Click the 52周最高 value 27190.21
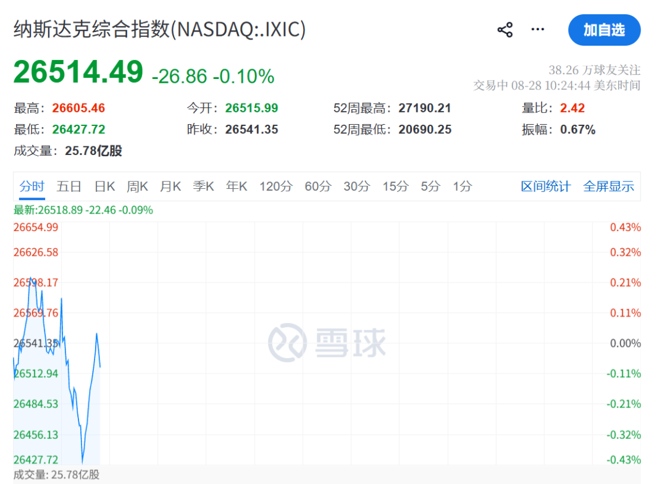Image resolution: width=667 pixels, height=484 pixels. [x=425, y=108]
